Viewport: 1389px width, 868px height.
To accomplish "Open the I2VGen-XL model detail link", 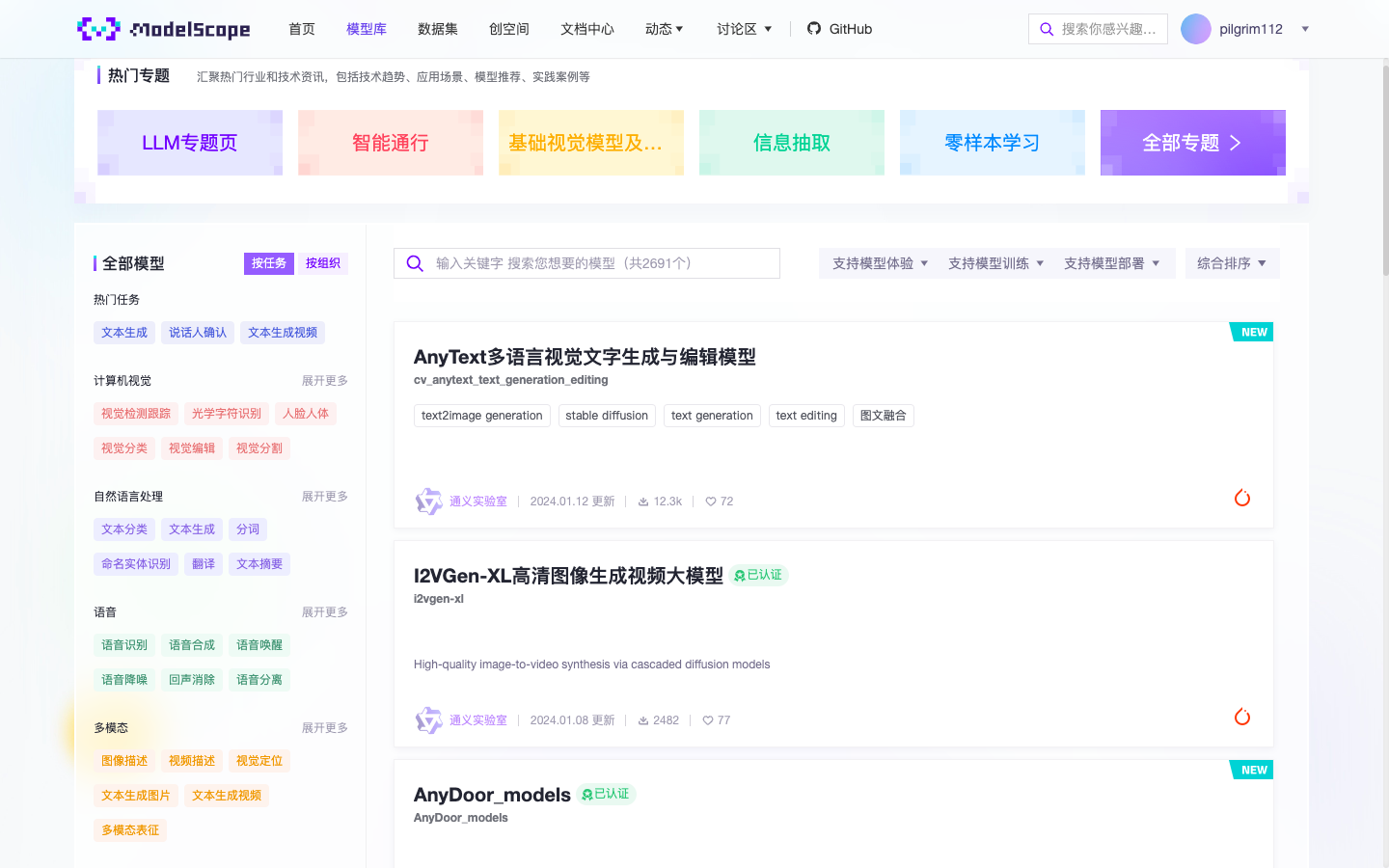I will (567, 575).
